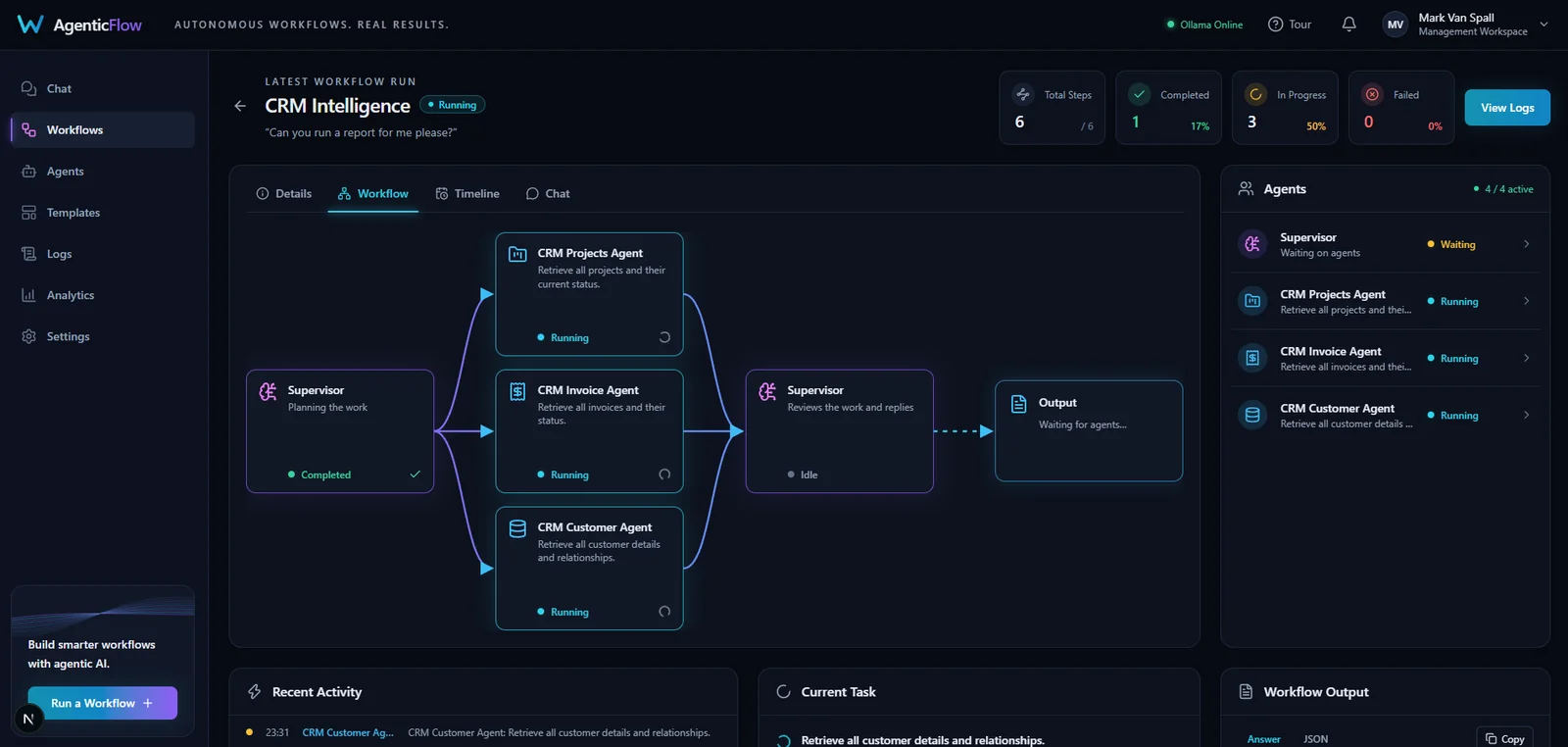Viewport: 1568px width, 747px height.
Task: Click 'Waiting for agents...' in Output node
Action: coord(1083,424)
